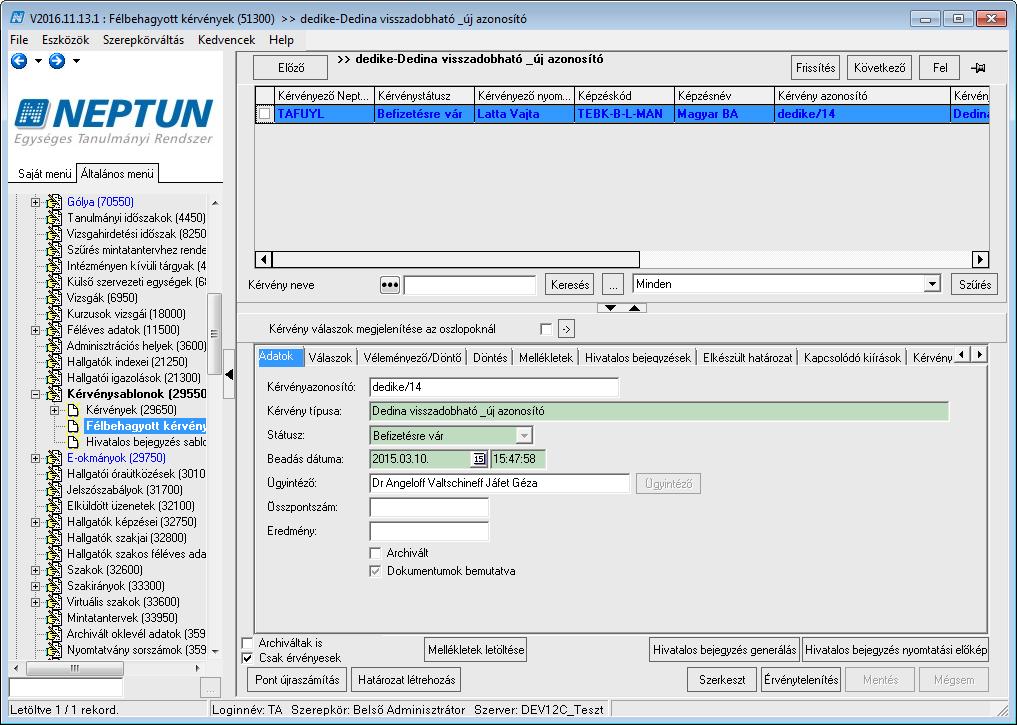Click the blue forward navigation arrow
1017x725 pixels.
57,61
